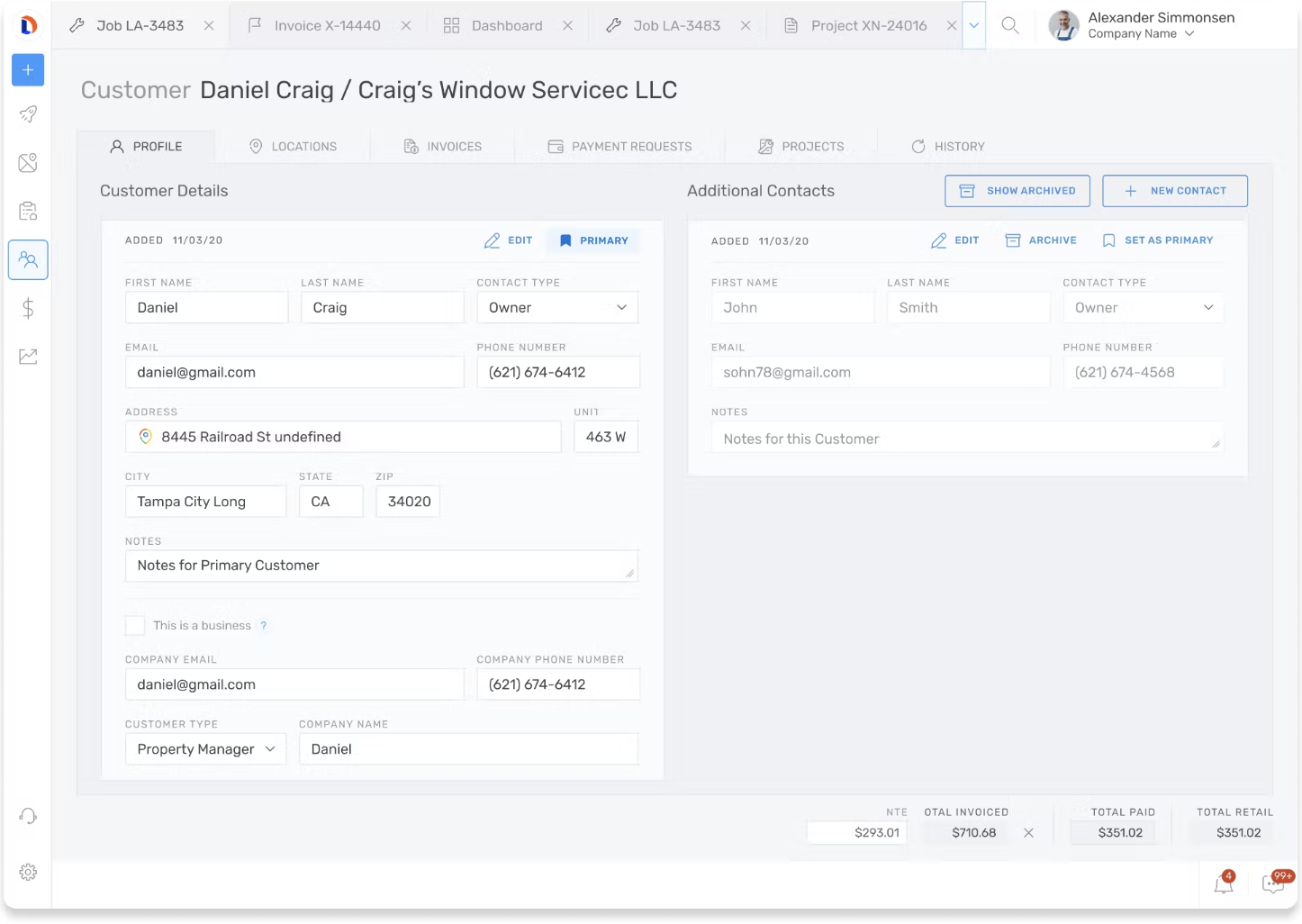This screenshot has width=1302, height=924.
Task: Select the customers people icon in sidebar
Action: pos(28,260)
